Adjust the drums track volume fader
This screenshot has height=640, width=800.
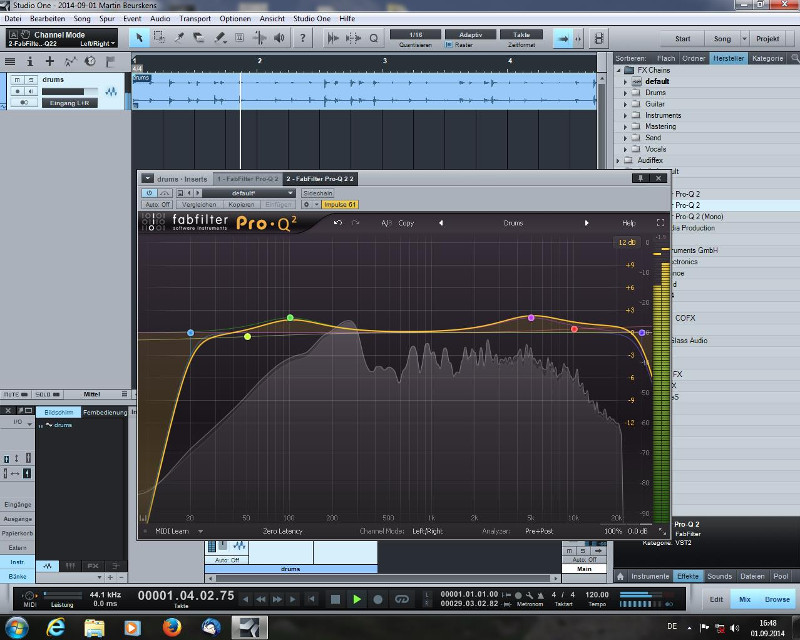70,91
